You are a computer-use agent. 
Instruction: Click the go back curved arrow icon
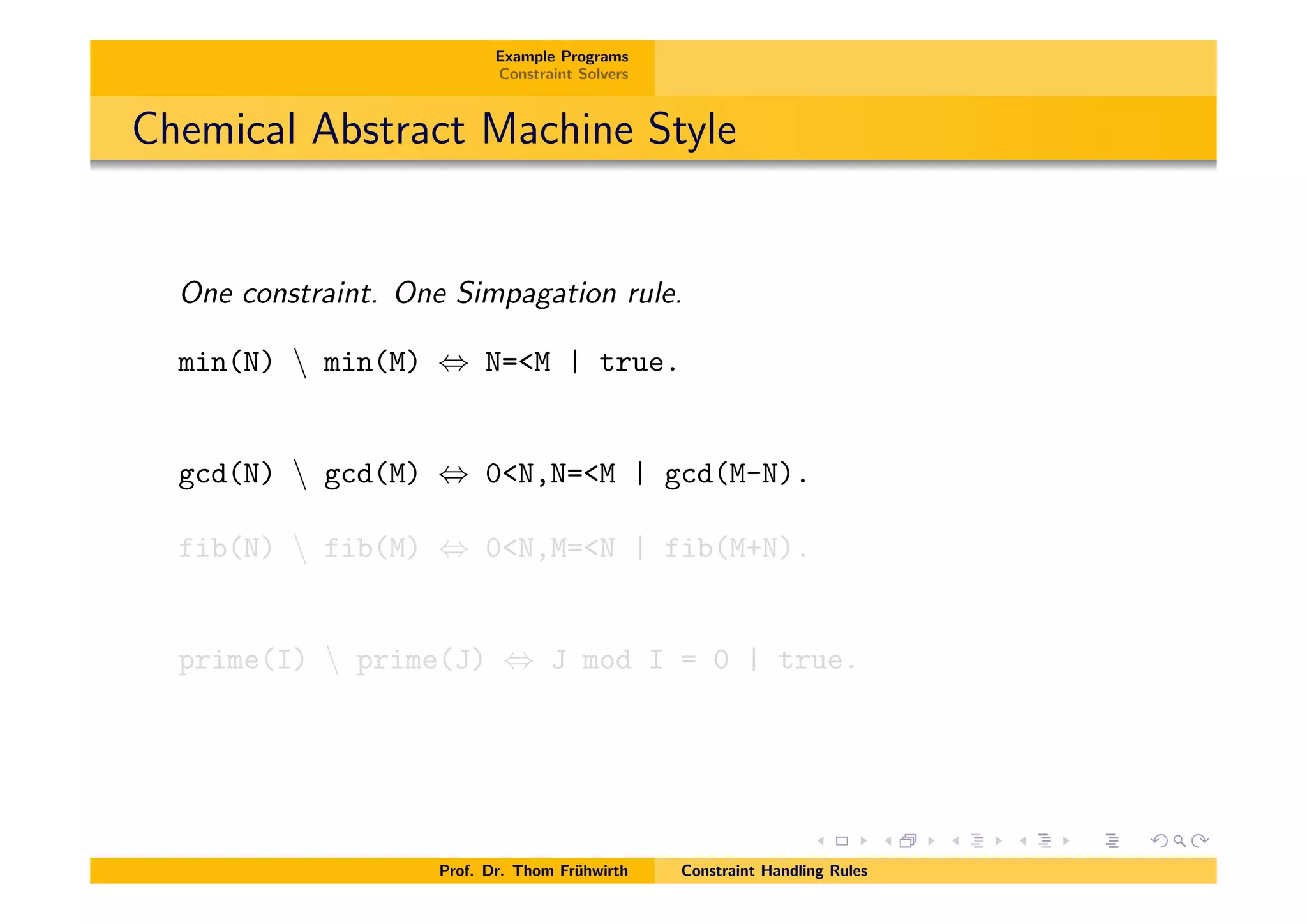pyautogui.click(x=1158, y=841)
